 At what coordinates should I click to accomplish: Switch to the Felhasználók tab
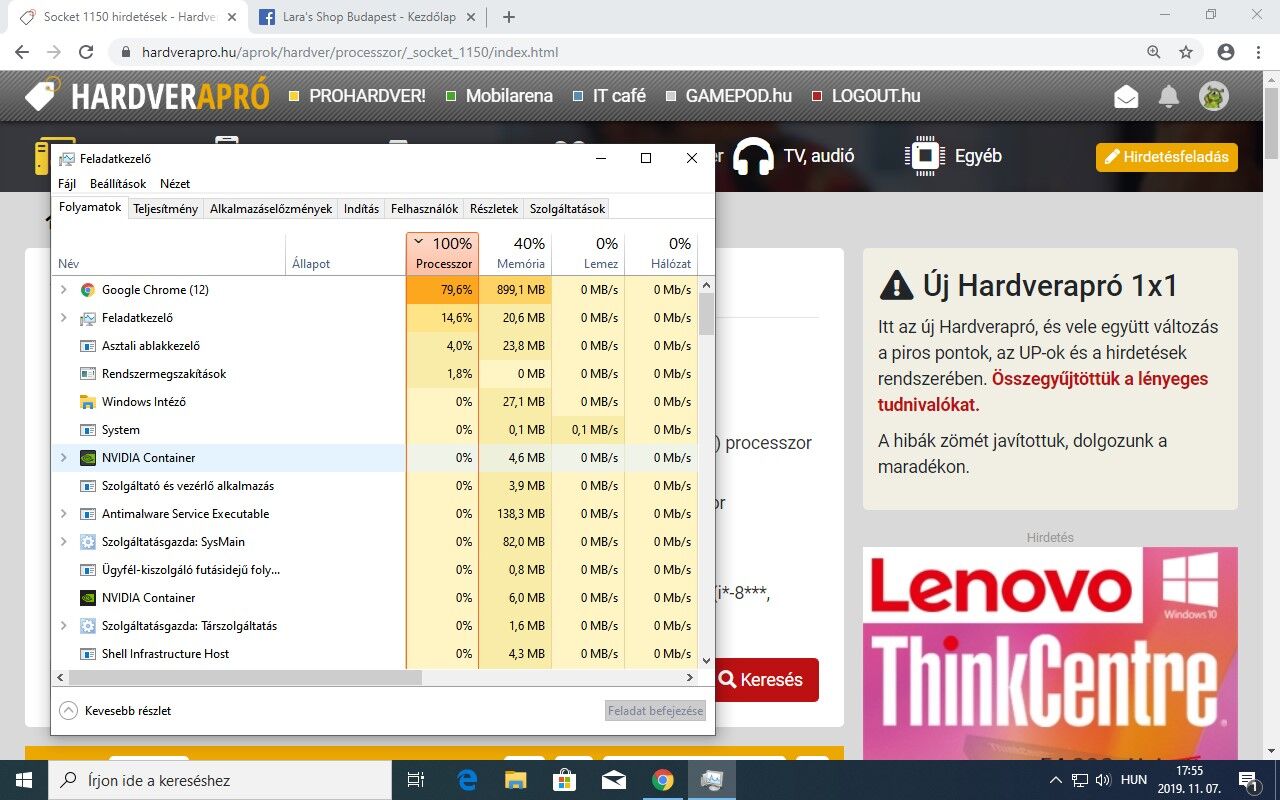coord(425,209)
